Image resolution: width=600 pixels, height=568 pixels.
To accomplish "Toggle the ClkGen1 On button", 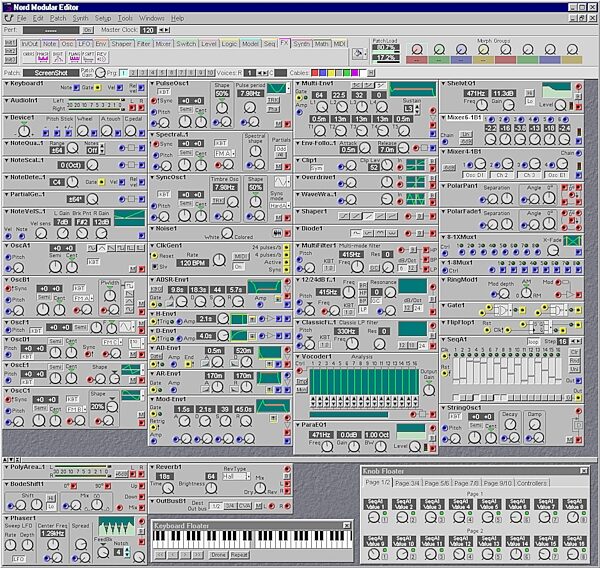I will coord(238,266).
